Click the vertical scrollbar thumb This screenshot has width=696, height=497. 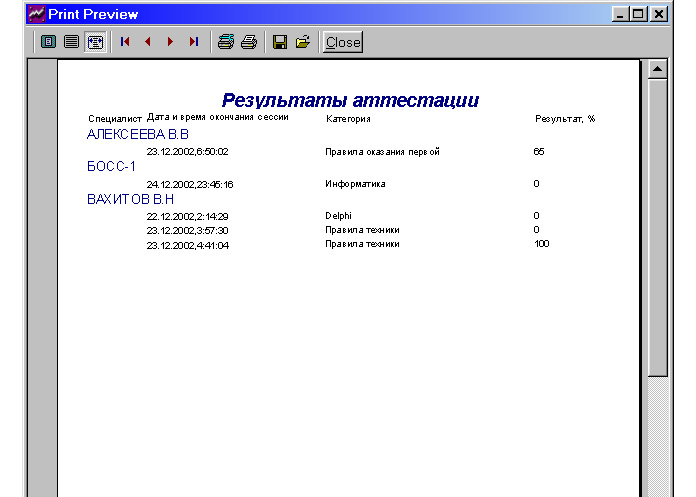(657, 225)
